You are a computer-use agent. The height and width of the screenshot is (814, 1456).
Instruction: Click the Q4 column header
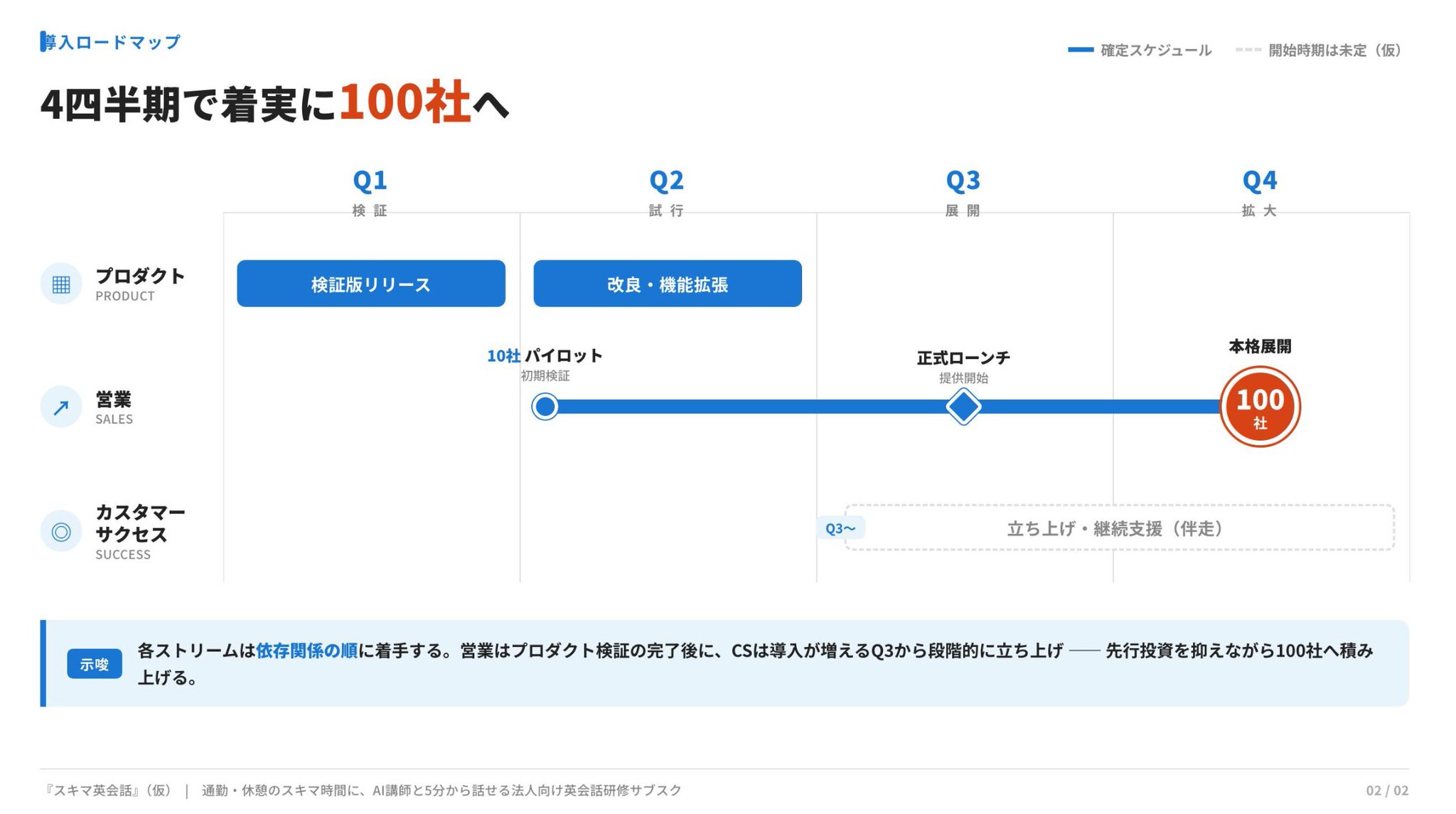[1259, 181]
